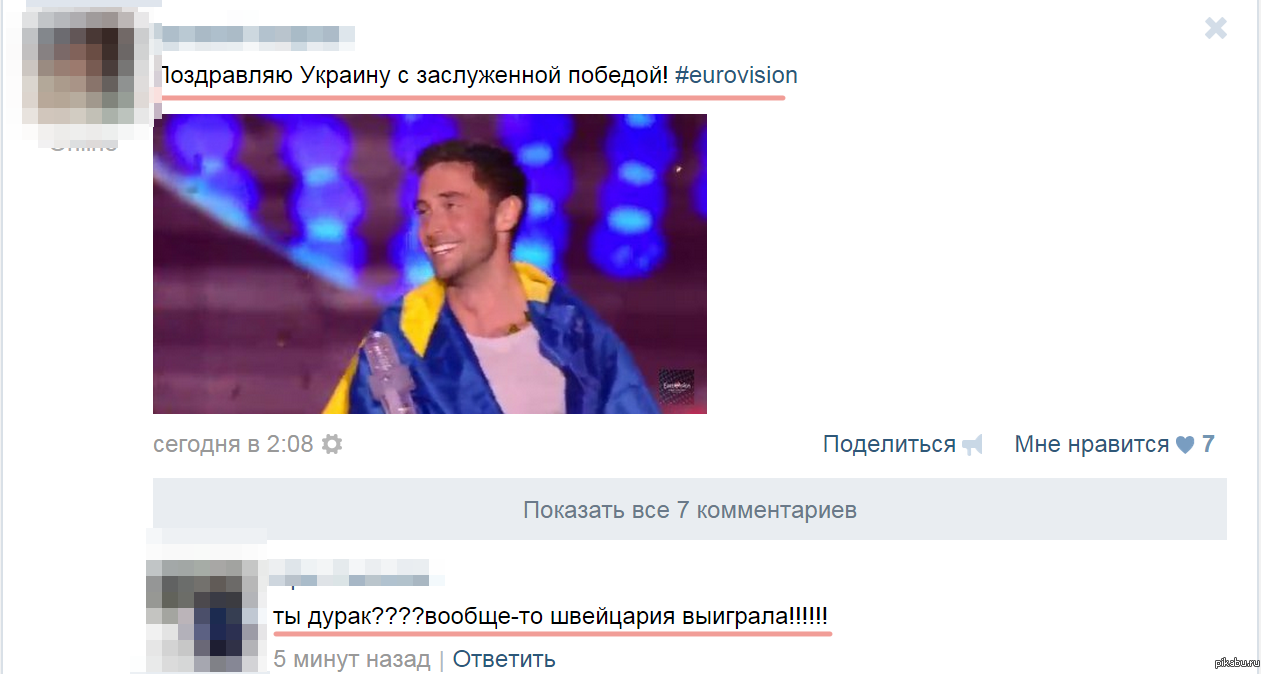Click the heart like icon
Screen dimensions: 1265x674
(x=1185, y=445)
